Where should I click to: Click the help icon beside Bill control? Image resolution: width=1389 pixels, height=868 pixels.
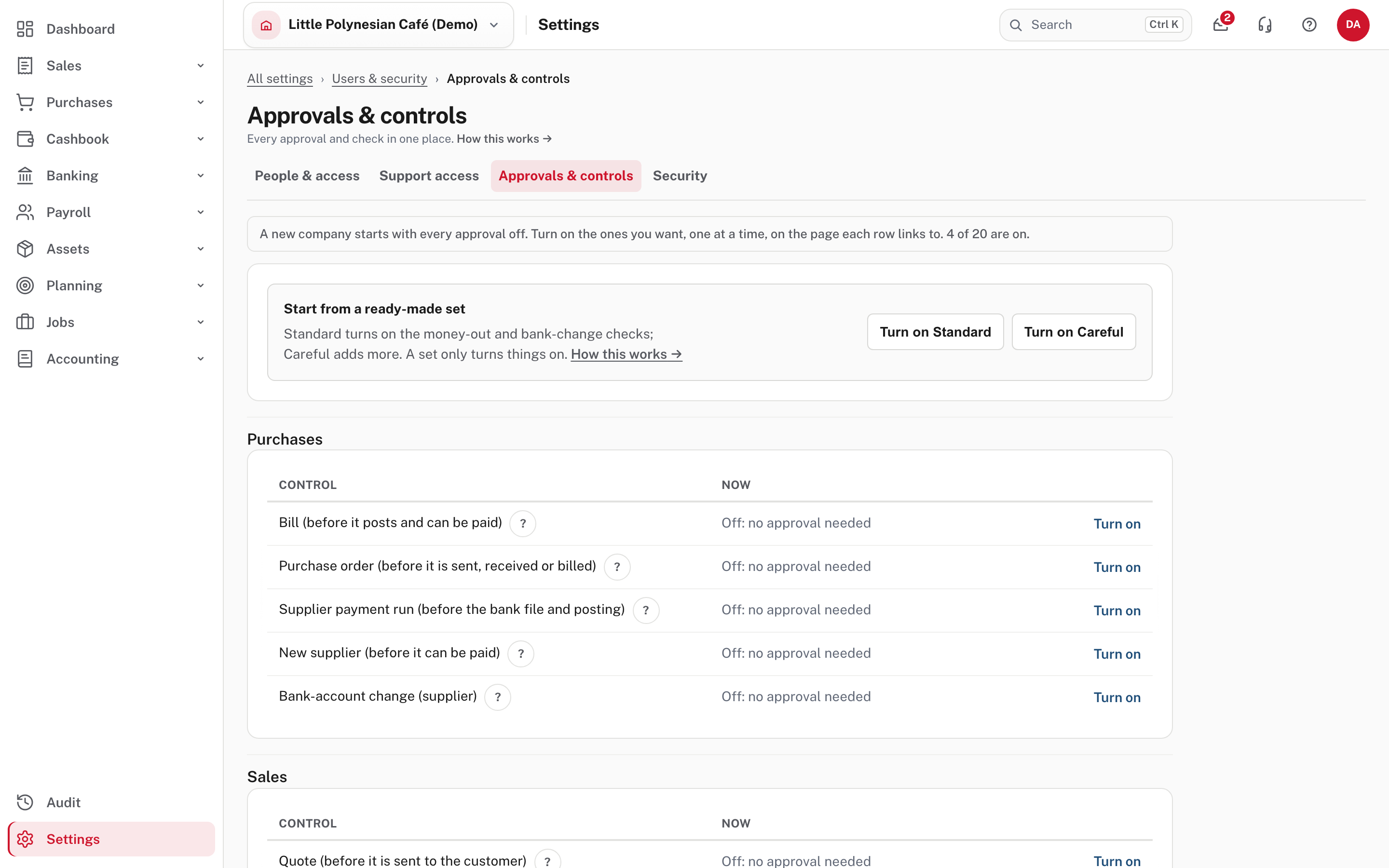523,524
